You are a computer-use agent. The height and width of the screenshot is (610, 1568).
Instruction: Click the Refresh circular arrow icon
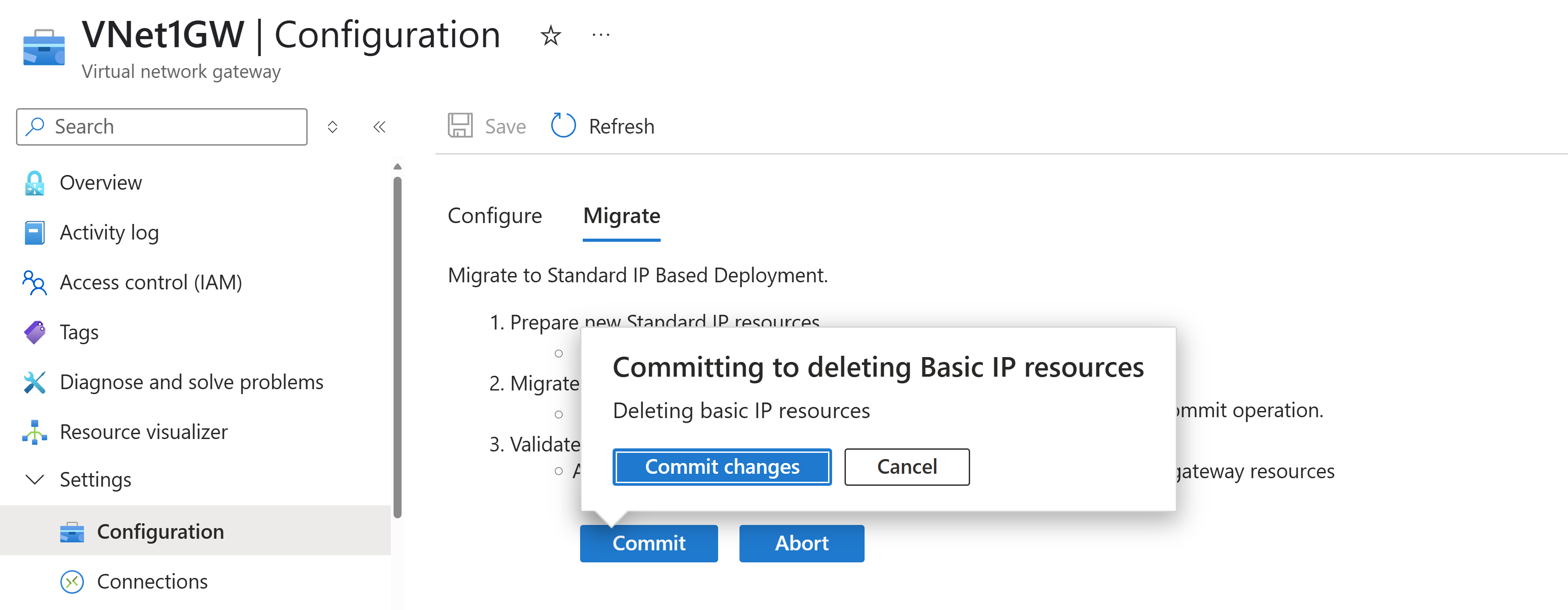[563, 126]
